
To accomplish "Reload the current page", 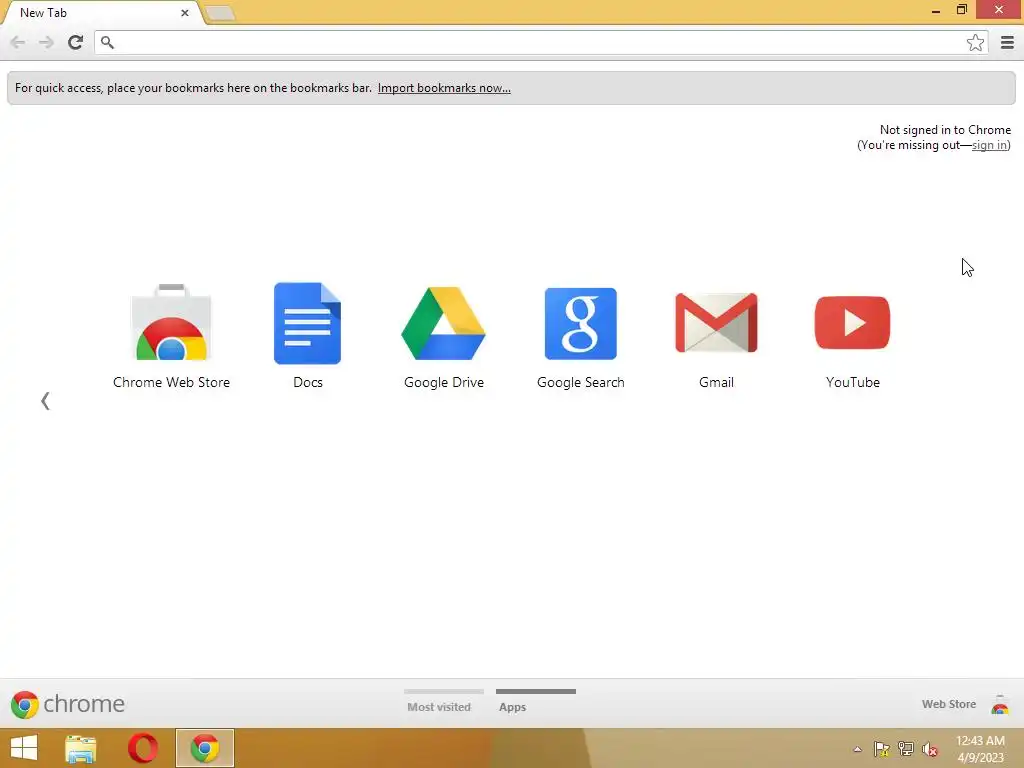I will pos(75,42).
